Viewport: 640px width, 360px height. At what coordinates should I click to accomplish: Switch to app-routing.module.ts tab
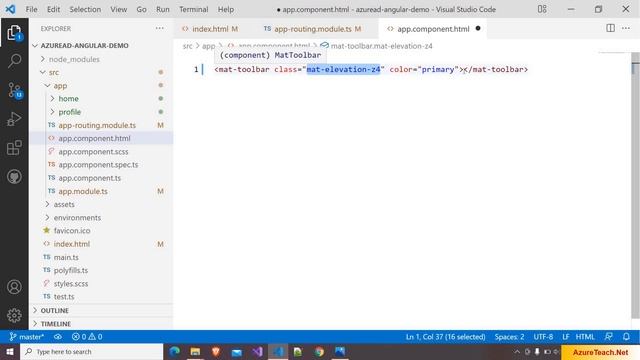pyautogui.click(x=312, y=29)
